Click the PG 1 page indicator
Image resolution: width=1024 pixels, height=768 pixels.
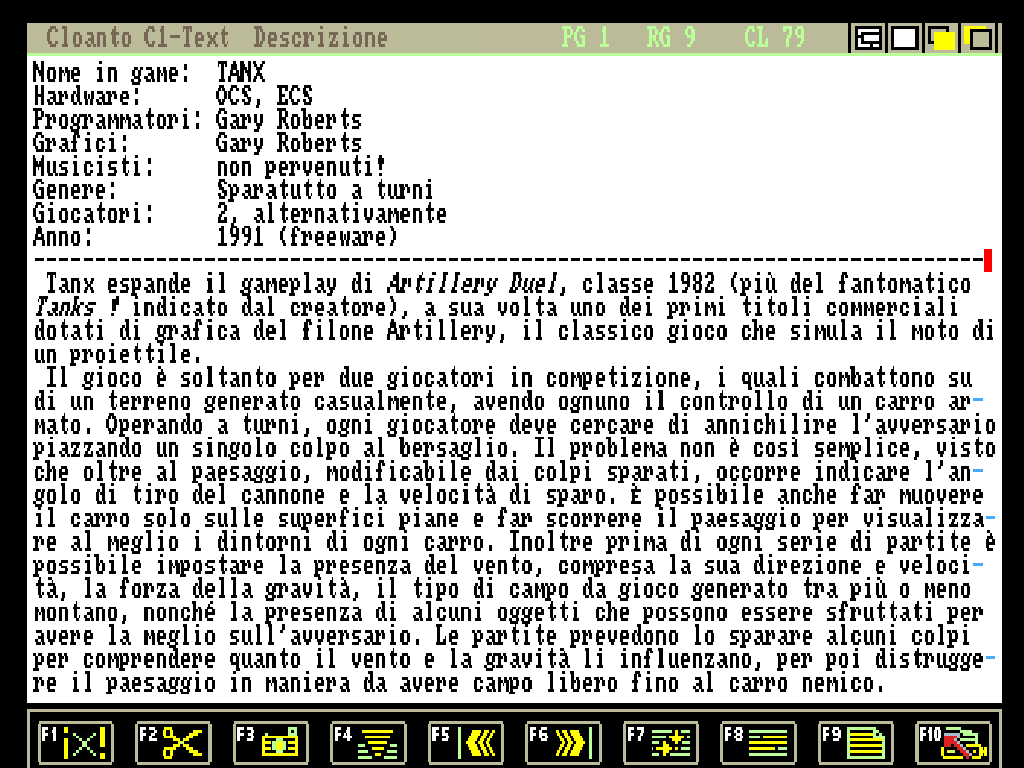[585, 39]
